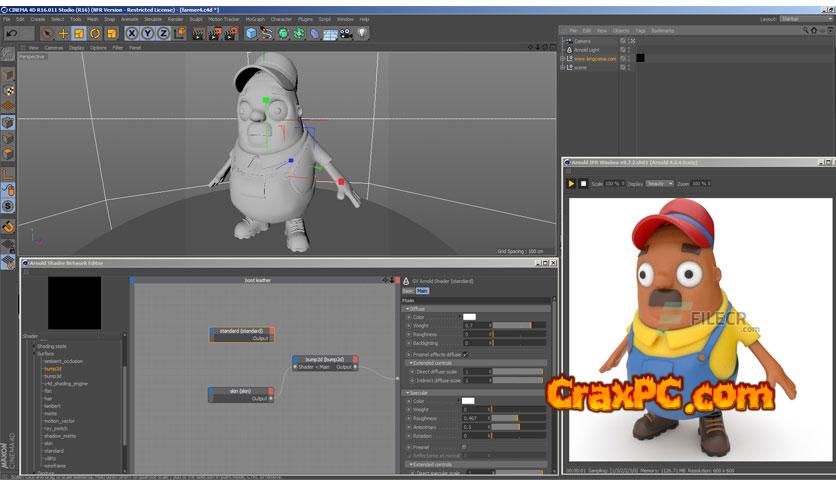Viewport: 836px width, 484px height.
Task: Select bump2d in the shader list
Action: 52,368
